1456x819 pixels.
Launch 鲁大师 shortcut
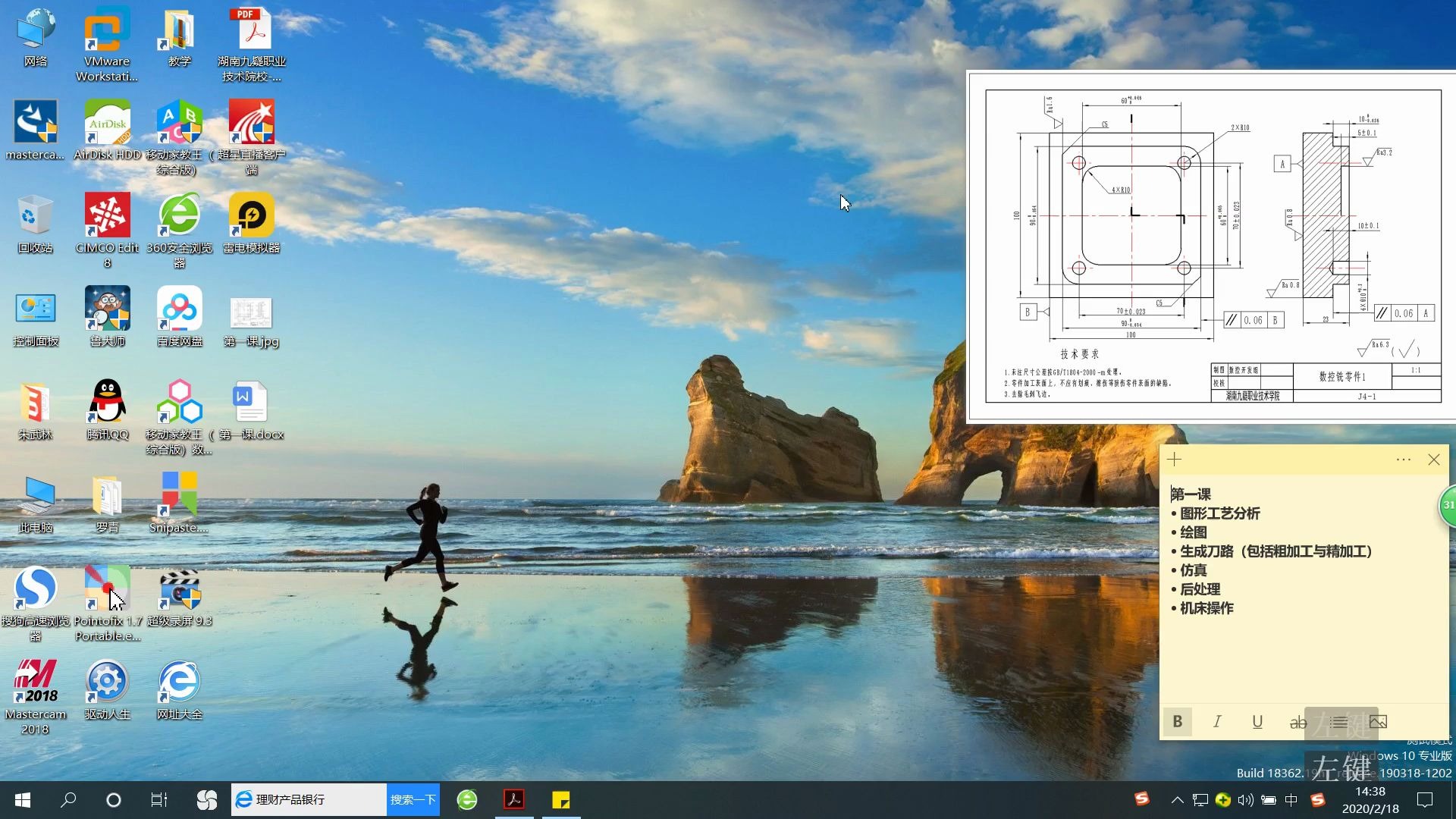tap(107, 317)
